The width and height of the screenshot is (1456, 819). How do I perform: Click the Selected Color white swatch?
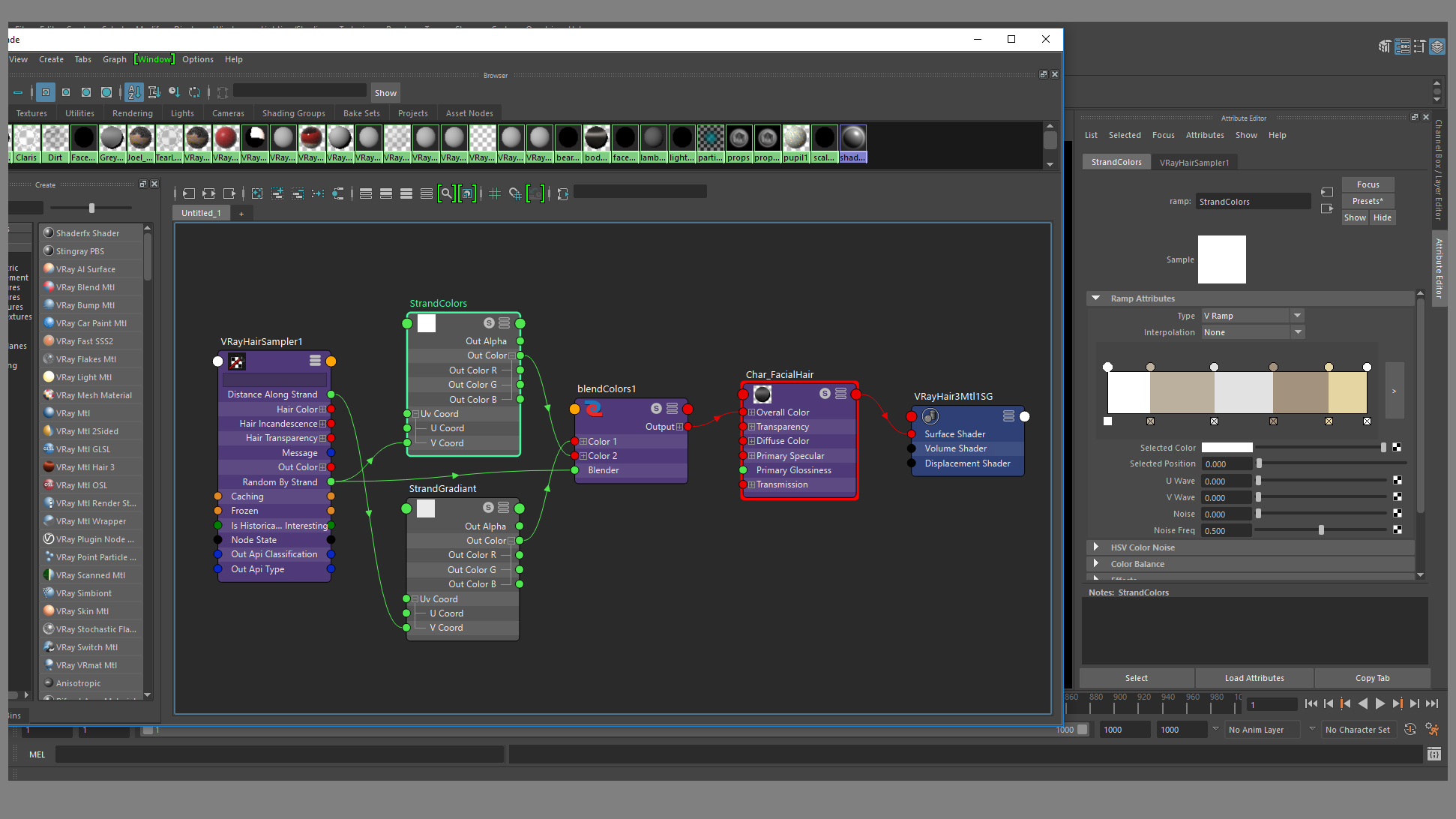pos(1227,448)
